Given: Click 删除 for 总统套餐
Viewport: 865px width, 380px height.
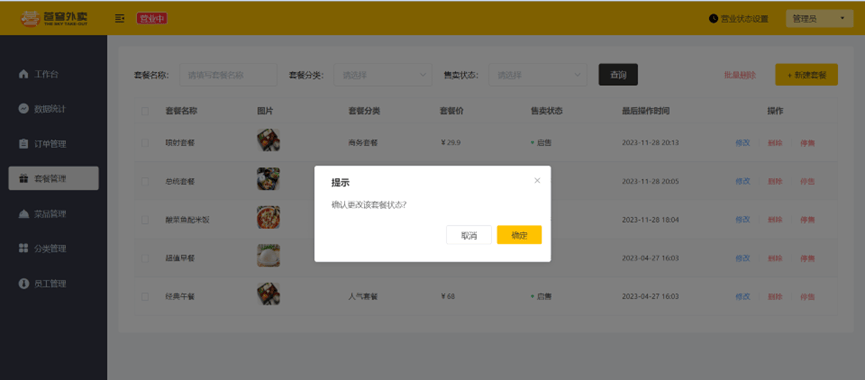Looking at the screenshot, I should click(x=775, y=181).
